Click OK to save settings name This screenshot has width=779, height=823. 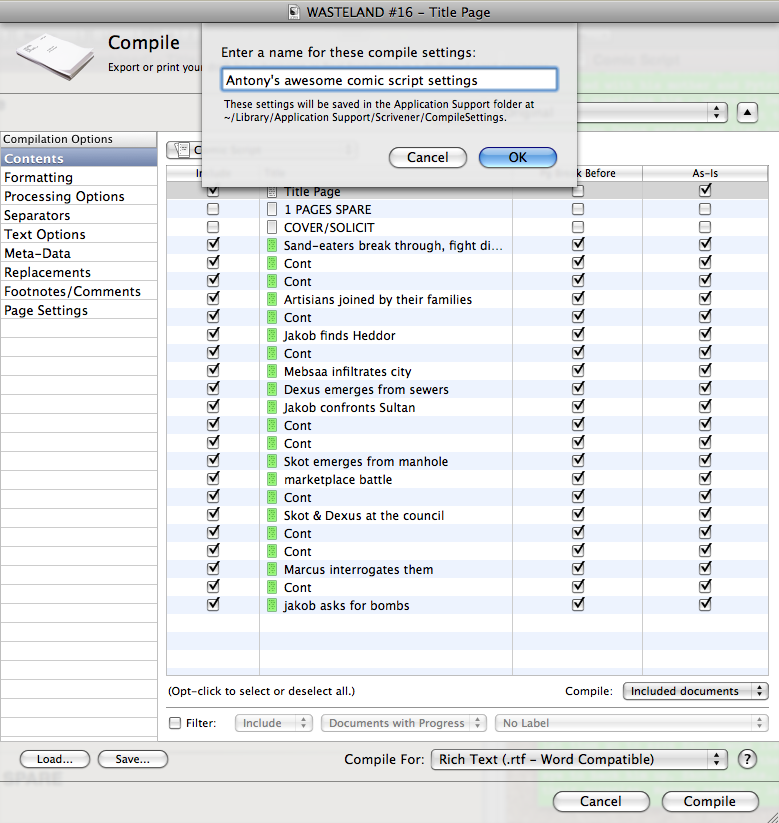pyautogui.click(x=517, y=157)
